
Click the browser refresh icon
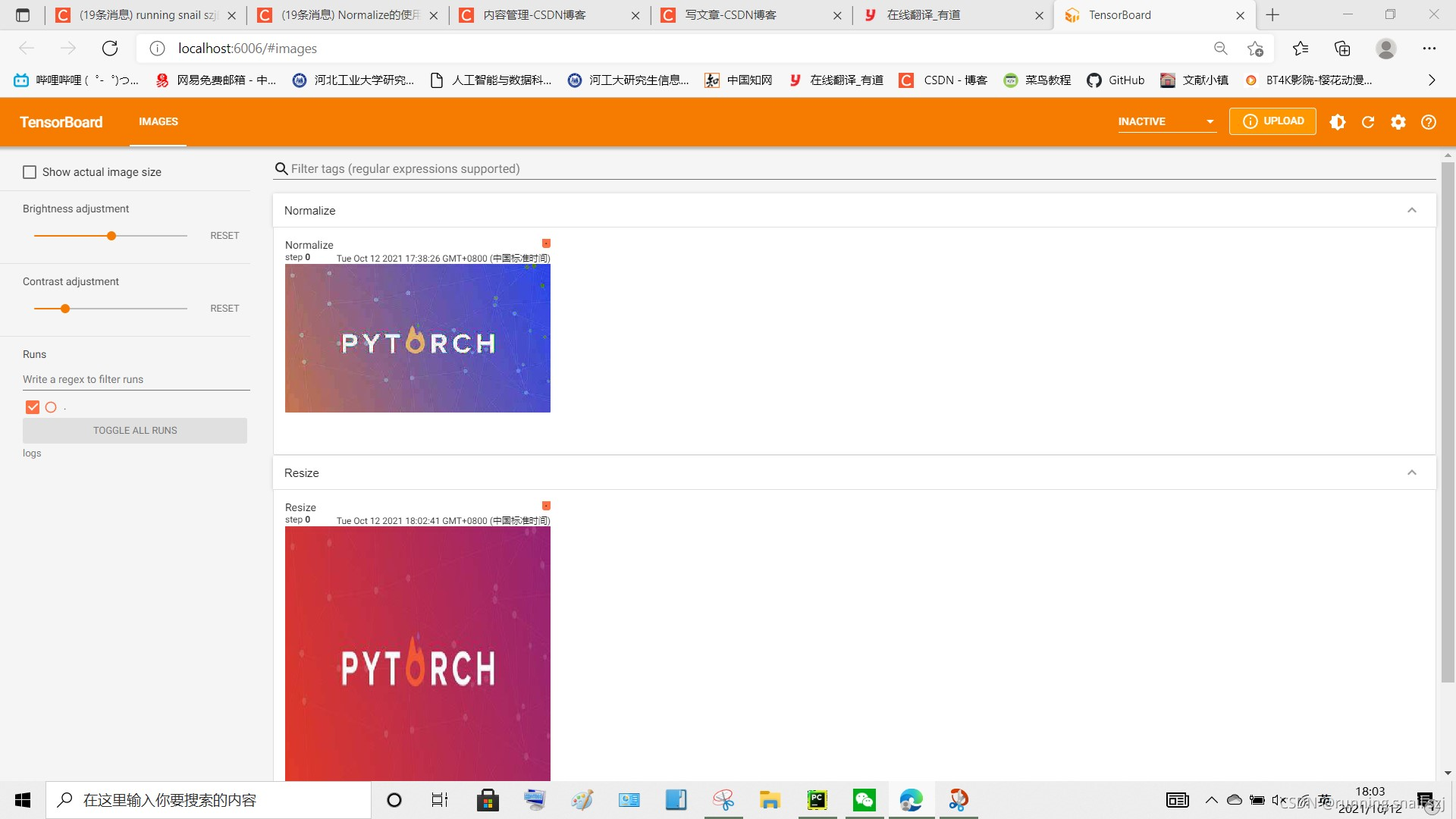pyautogui.click(x=110, y=49)
